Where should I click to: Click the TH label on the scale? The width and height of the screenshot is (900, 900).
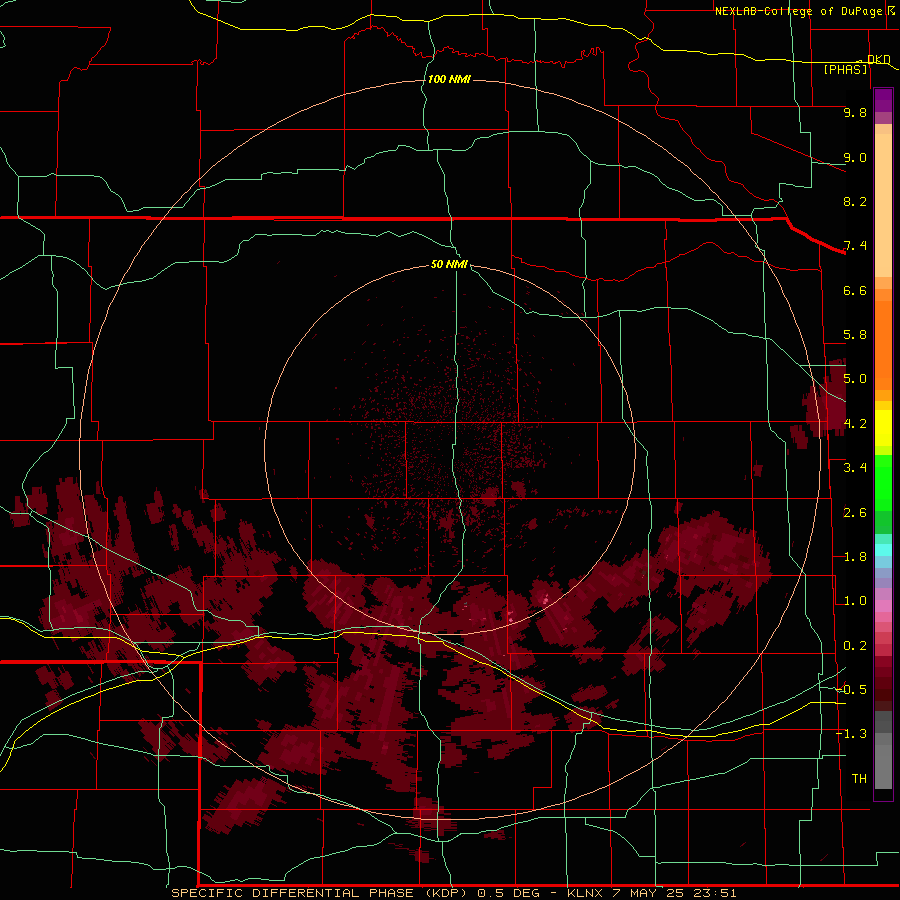pos(859,779)
